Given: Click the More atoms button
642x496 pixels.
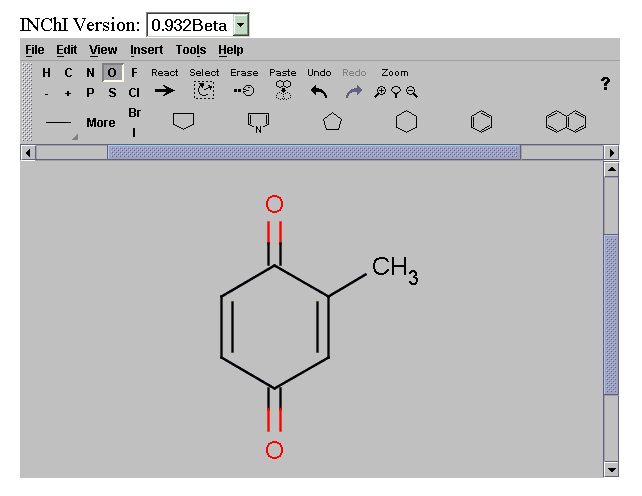Looking at the screenshot, I should click(x=100, y=123).
